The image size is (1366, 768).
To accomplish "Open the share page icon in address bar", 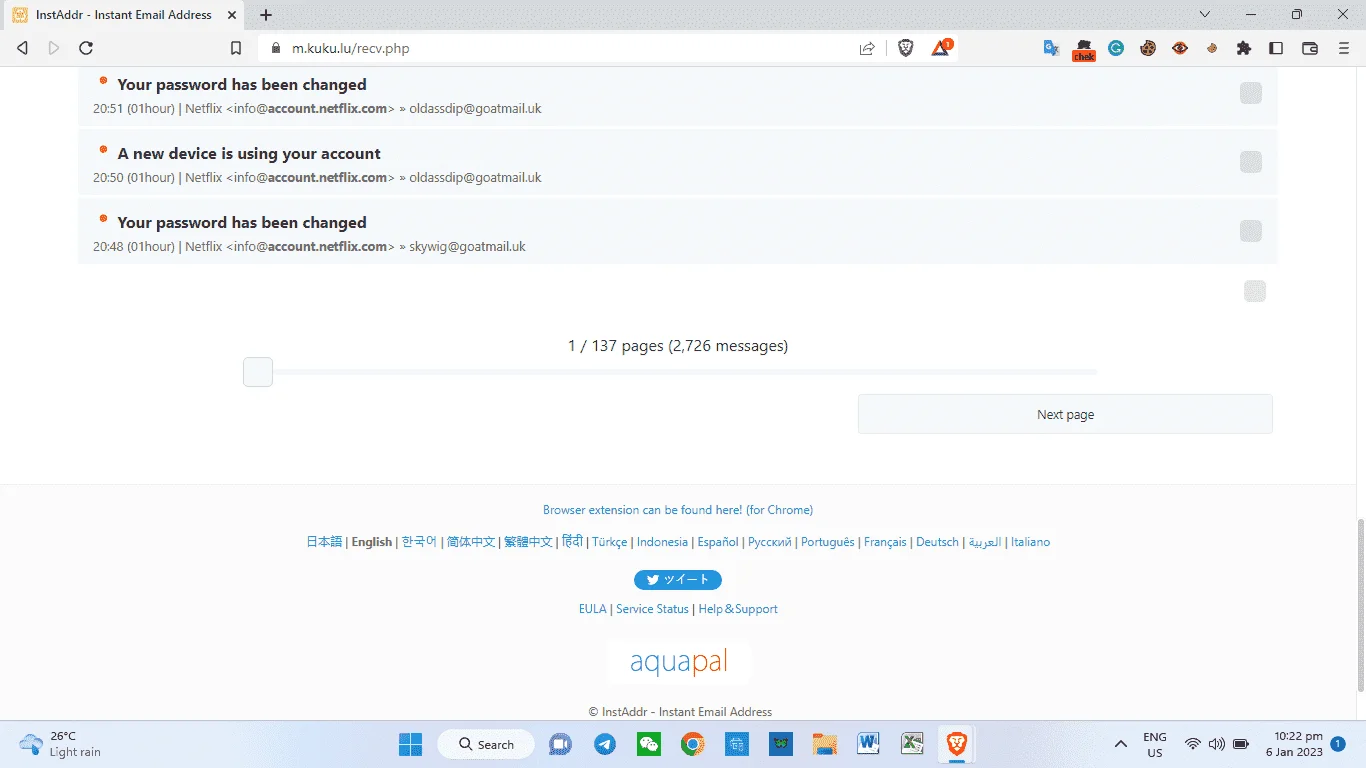I will click(x=867, y=48).
